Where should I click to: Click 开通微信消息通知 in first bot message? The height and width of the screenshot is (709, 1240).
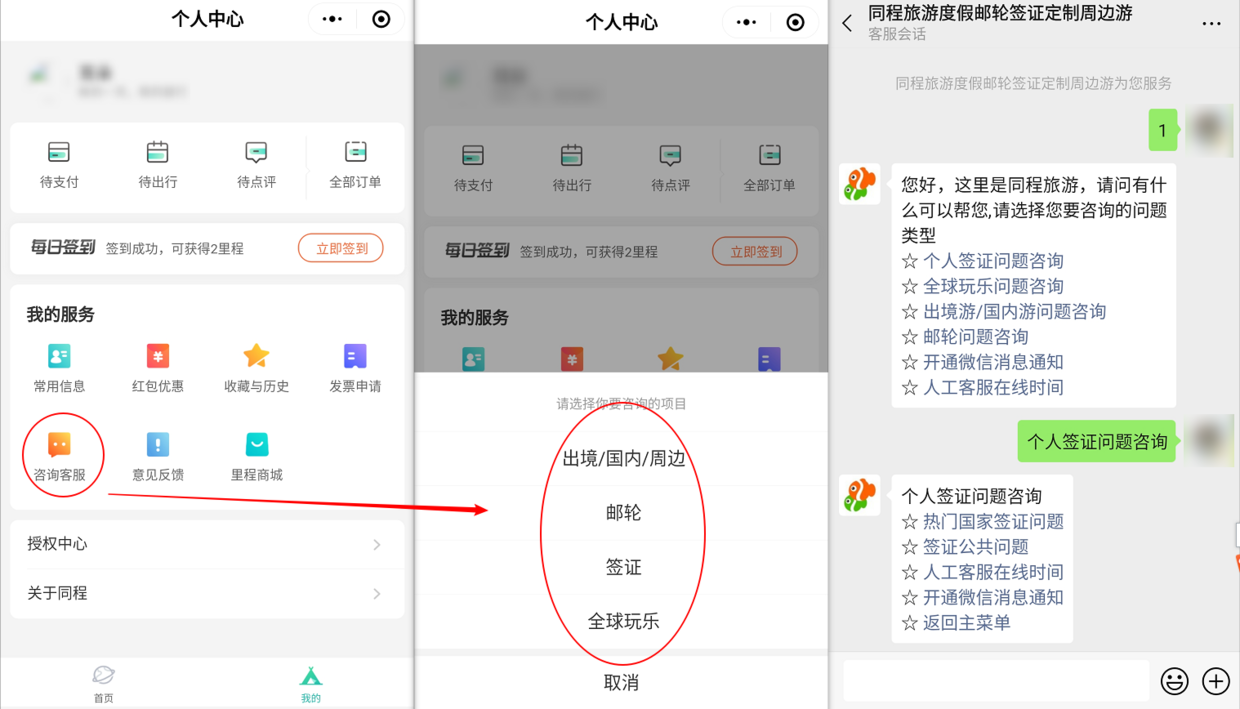[x=992, y=362]
